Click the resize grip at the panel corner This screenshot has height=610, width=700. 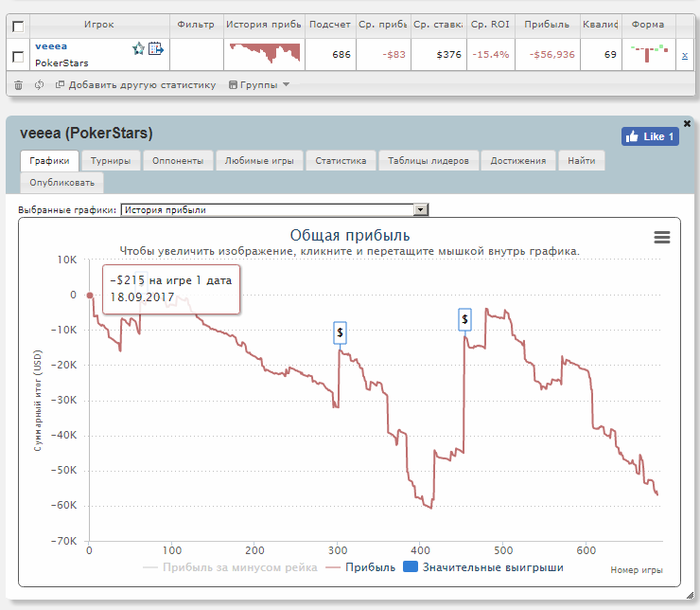coord(690,595)
